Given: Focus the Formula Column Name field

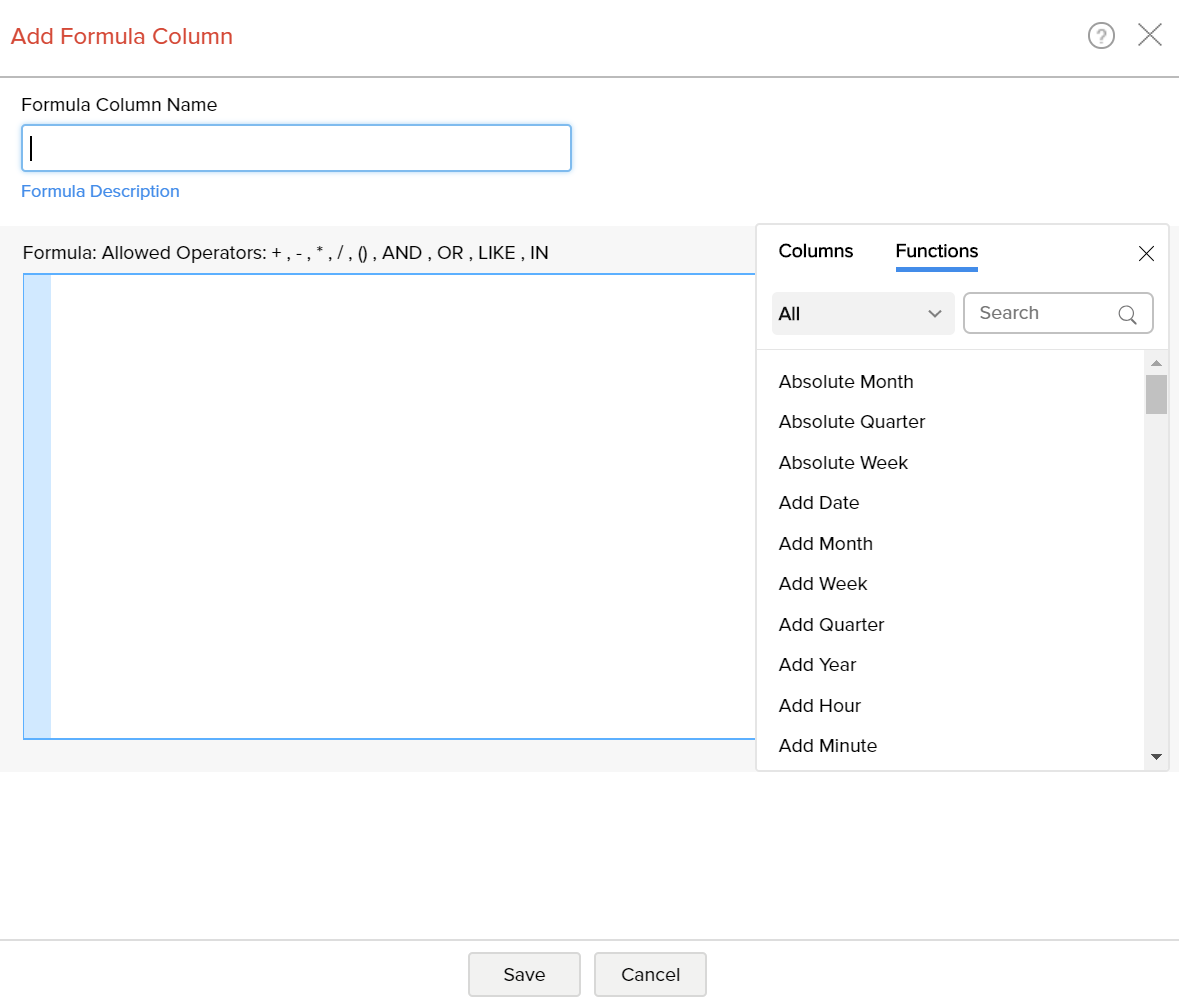Looking at the screenshot, I should 296,147.
